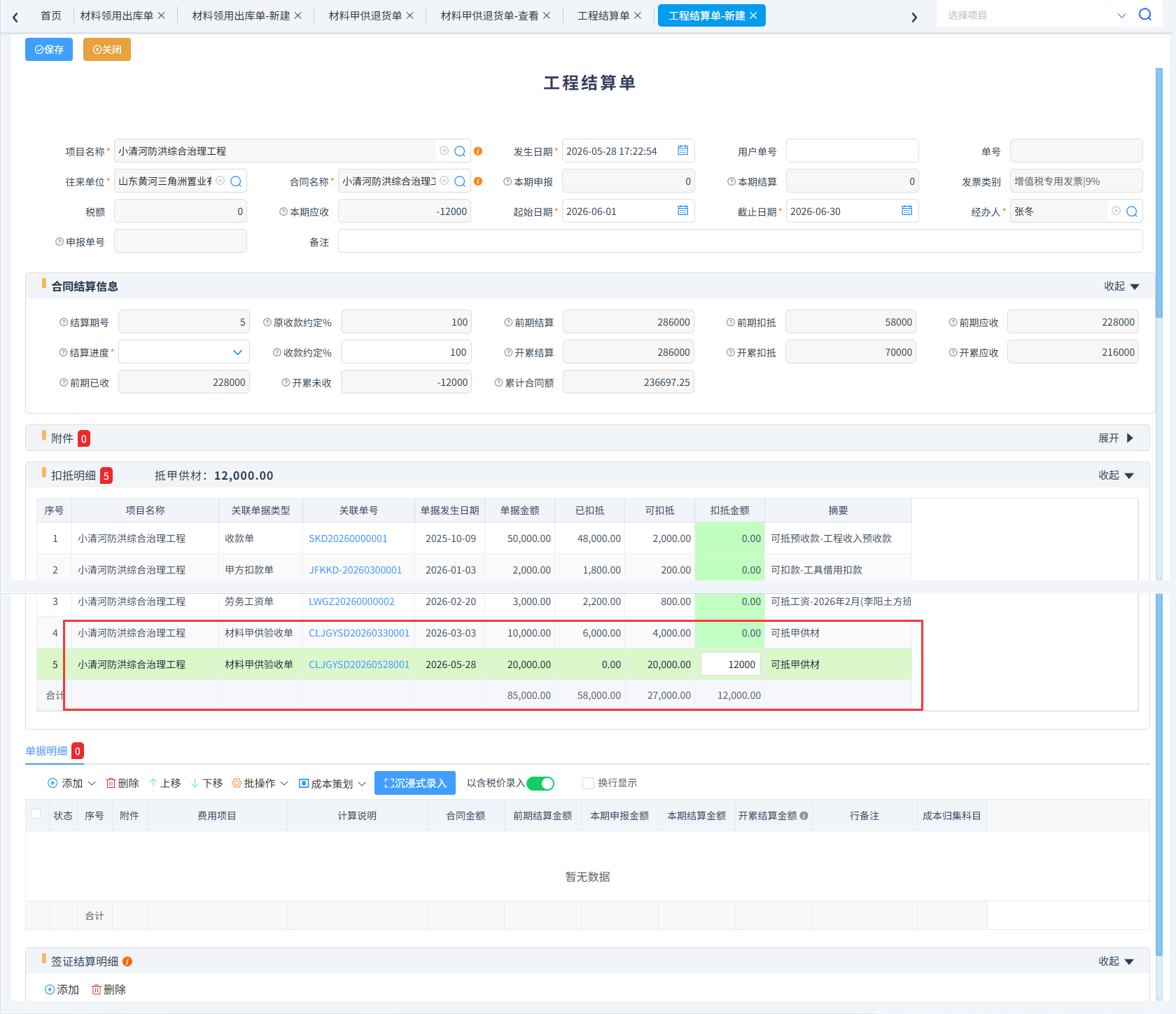Clear the 经办人 field value
The width and height of the screenshot is (1176, 1014).
coord(1116,211)
